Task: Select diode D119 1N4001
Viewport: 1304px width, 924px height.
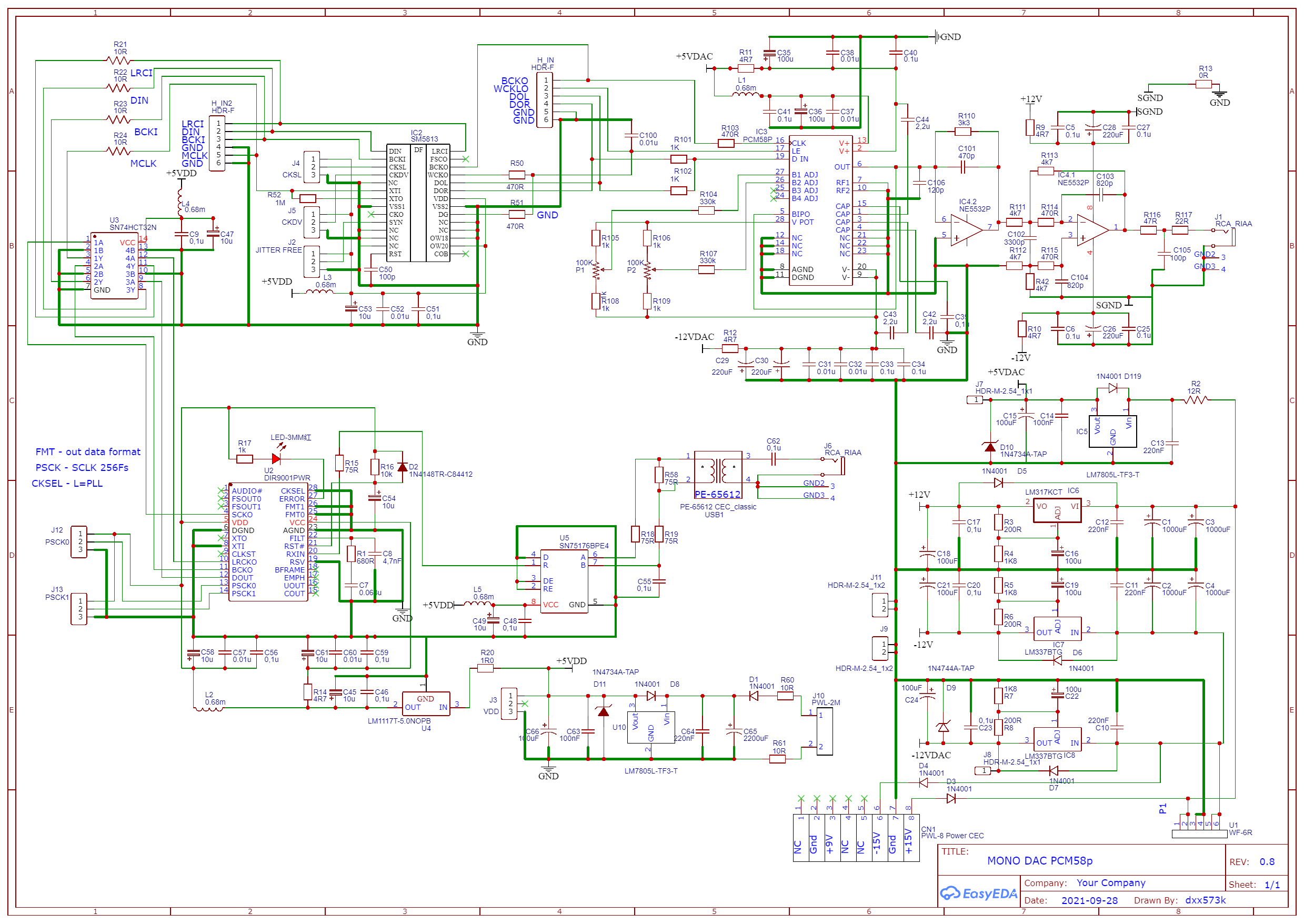Action: tap(1112, 388)
